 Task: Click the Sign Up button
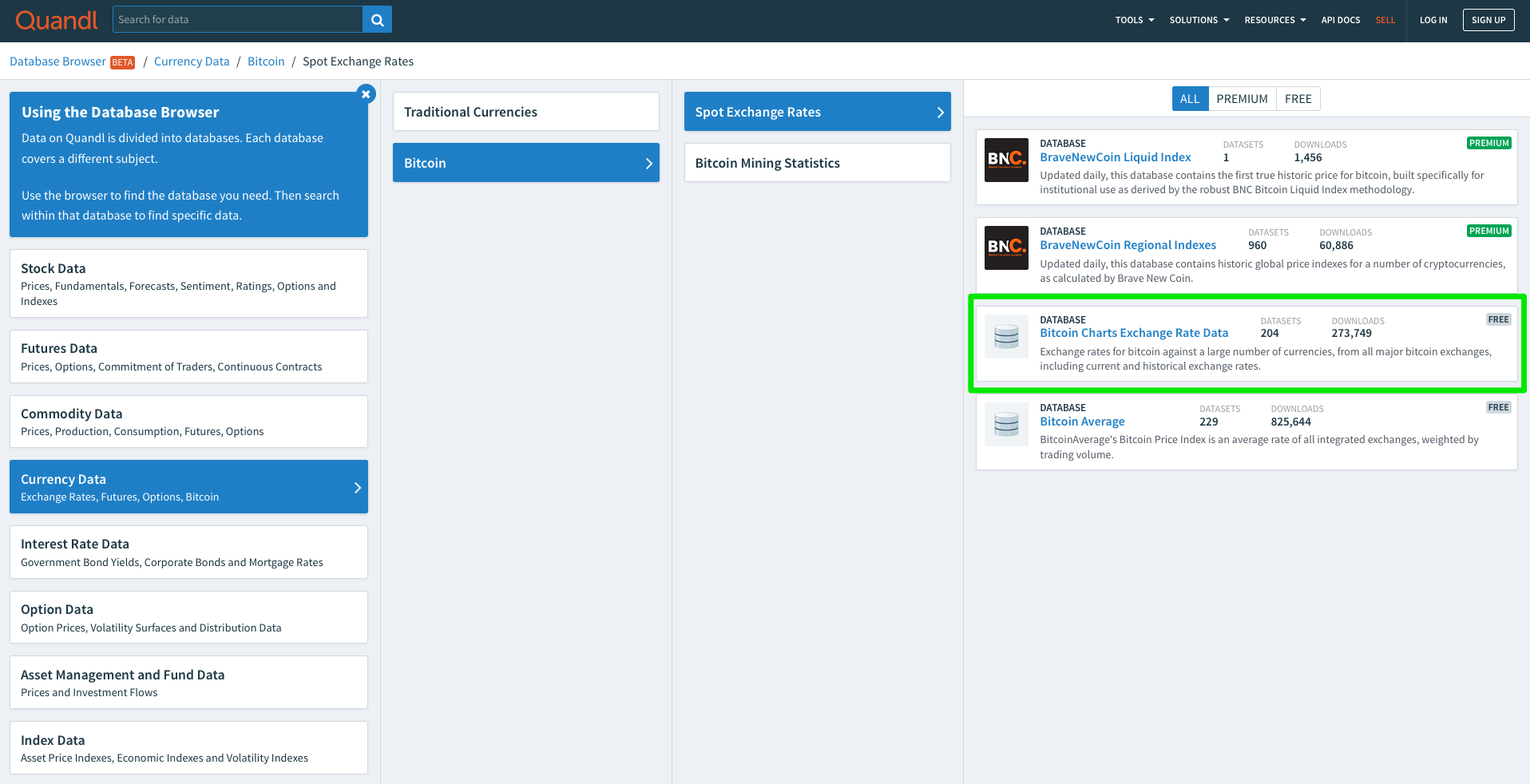[1488, 20]
